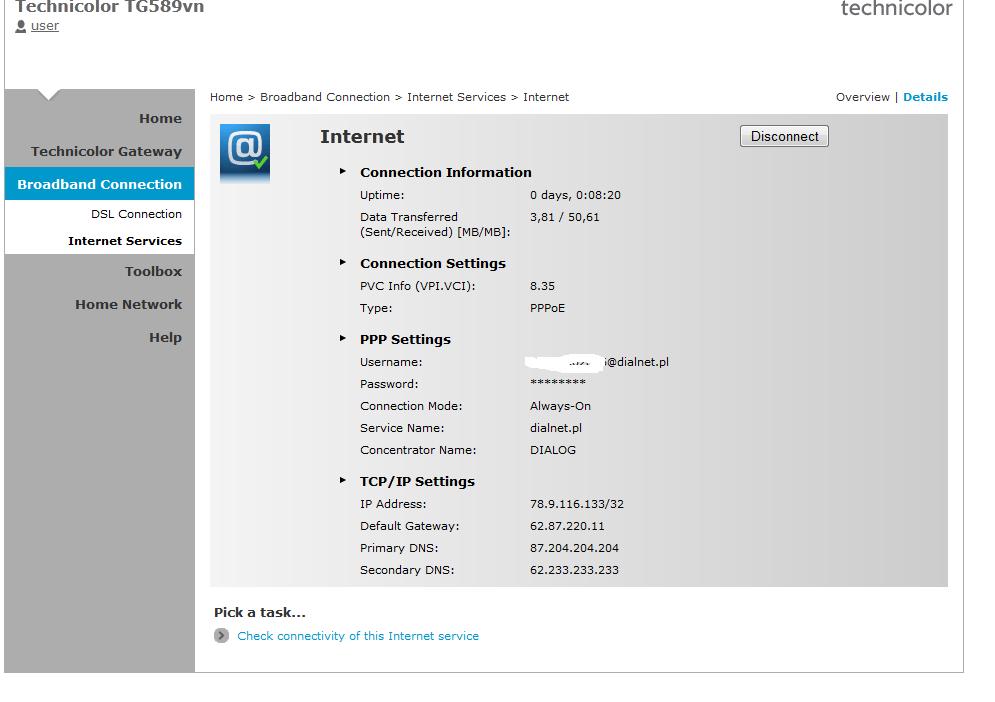The width and height of the screenshot is (995, 702).
Task: Click the Pick a task... heading
Action: pos(260,613)
